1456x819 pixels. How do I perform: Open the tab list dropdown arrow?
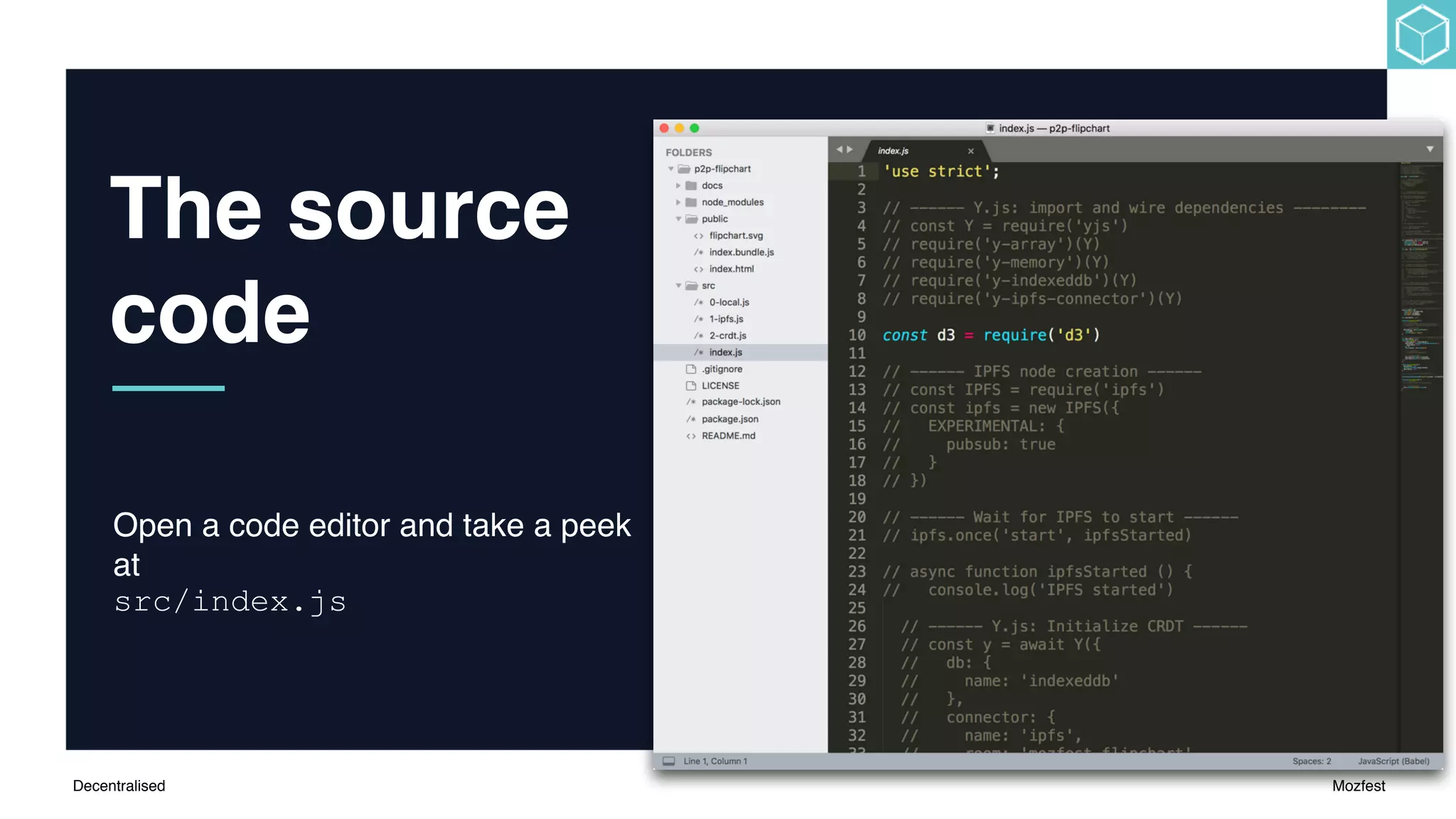1430,149
